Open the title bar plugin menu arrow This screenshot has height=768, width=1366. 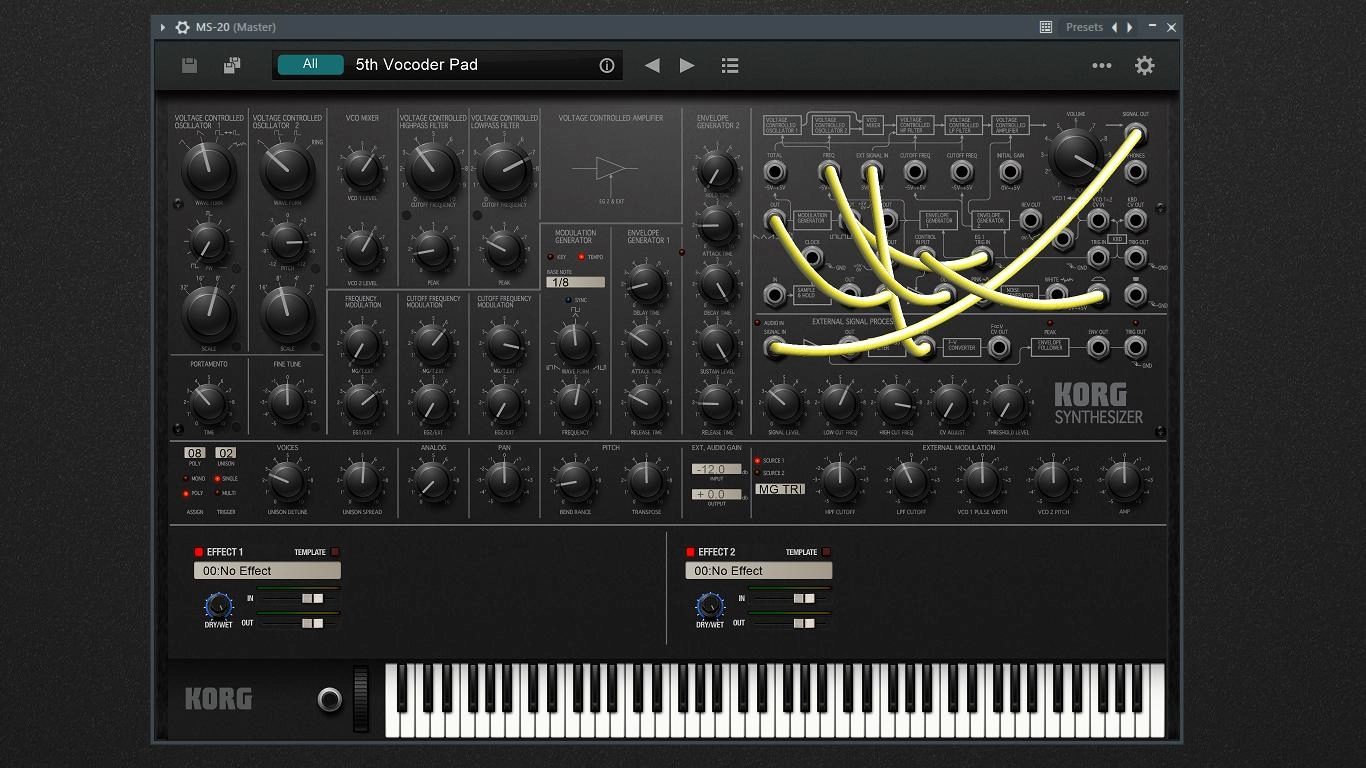pos(163,27)
